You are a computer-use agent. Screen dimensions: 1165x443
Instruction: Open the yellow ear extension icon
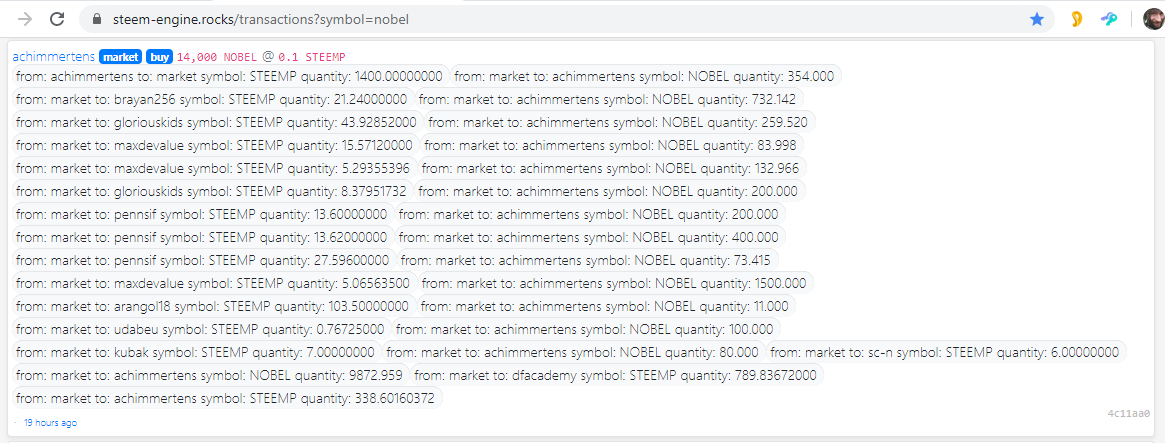[x=1076, y=20]
